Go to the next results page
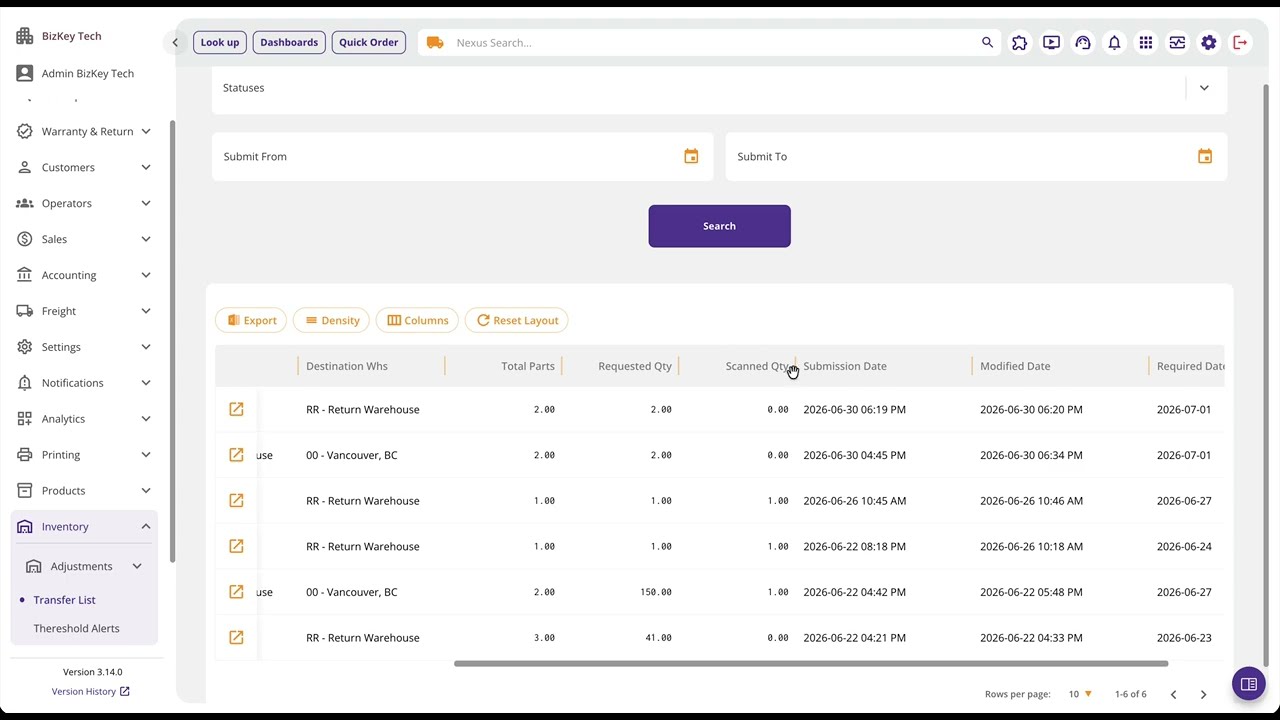 coord(1203,694)
